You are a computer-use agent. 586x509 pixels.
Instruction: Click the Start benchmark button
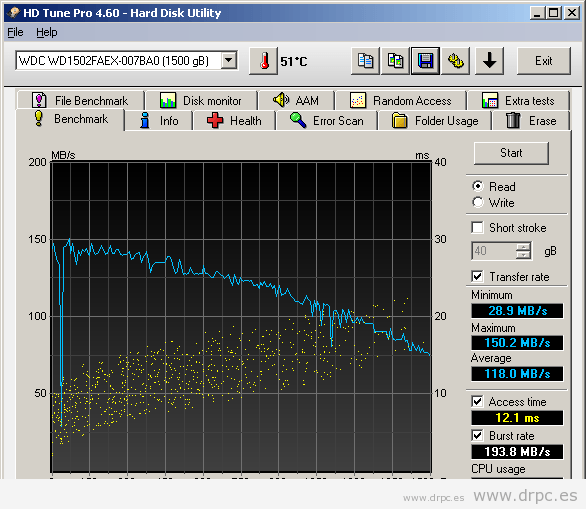[511, 153]
